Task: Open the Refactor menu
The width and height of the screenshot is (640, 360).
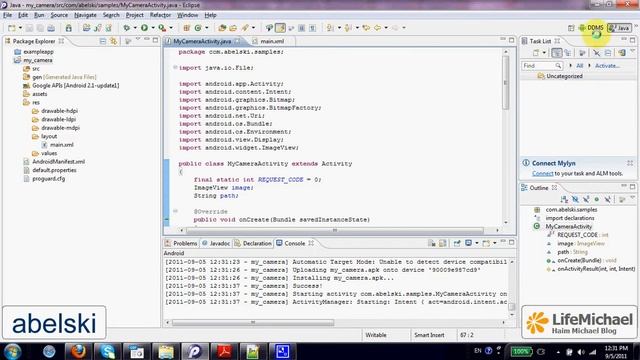Action: tap(160, 15)
